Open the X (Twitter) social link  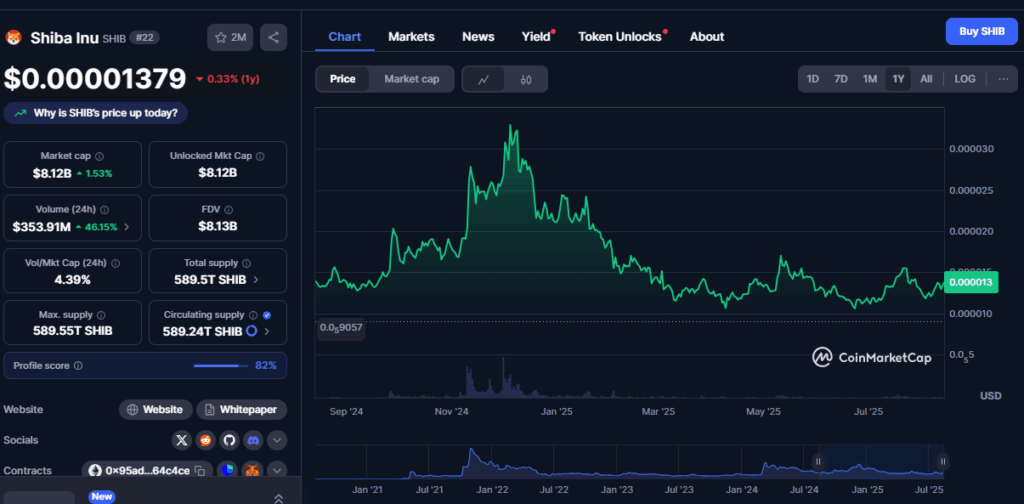click(182, 441)
